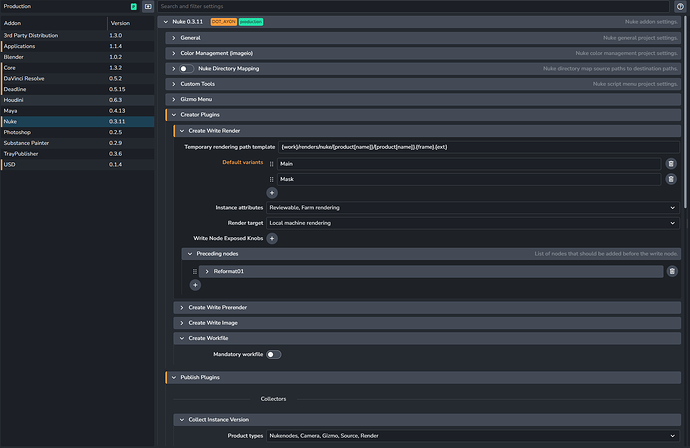Click the drag handle beside Main variant
The width and height of the screenshot is (690, 448).
(272, 163)
